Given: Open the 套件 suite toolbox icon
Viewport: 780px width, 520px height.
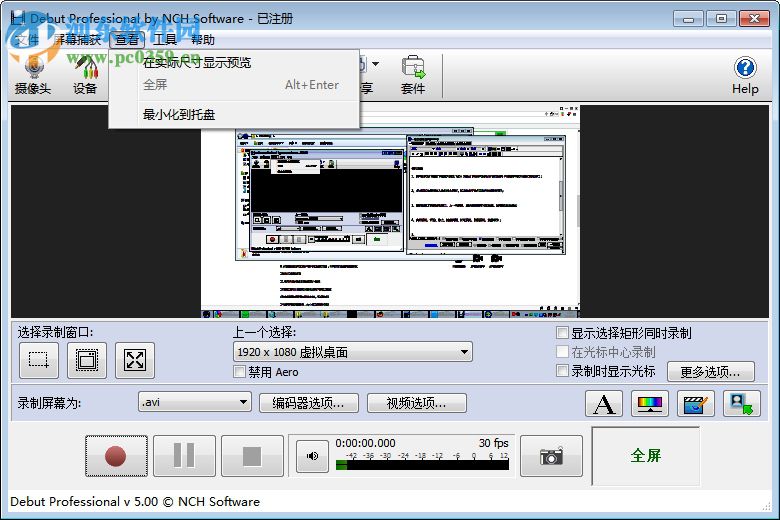Looking at the screenshot, I should [413, 75].
